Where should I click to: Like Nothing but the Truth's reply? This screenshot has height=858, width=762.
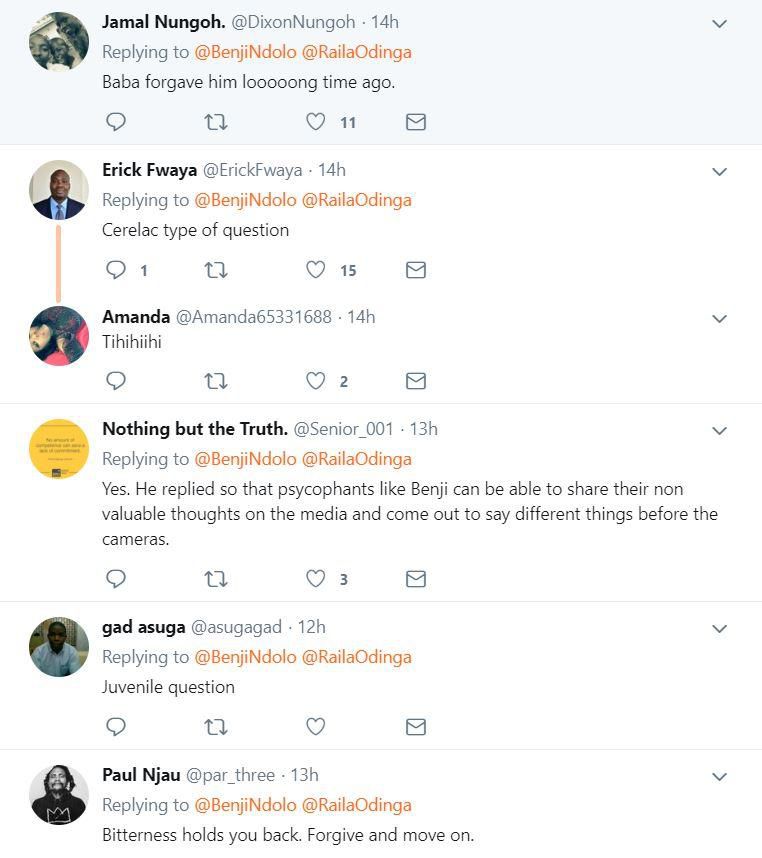click(315, 578)
